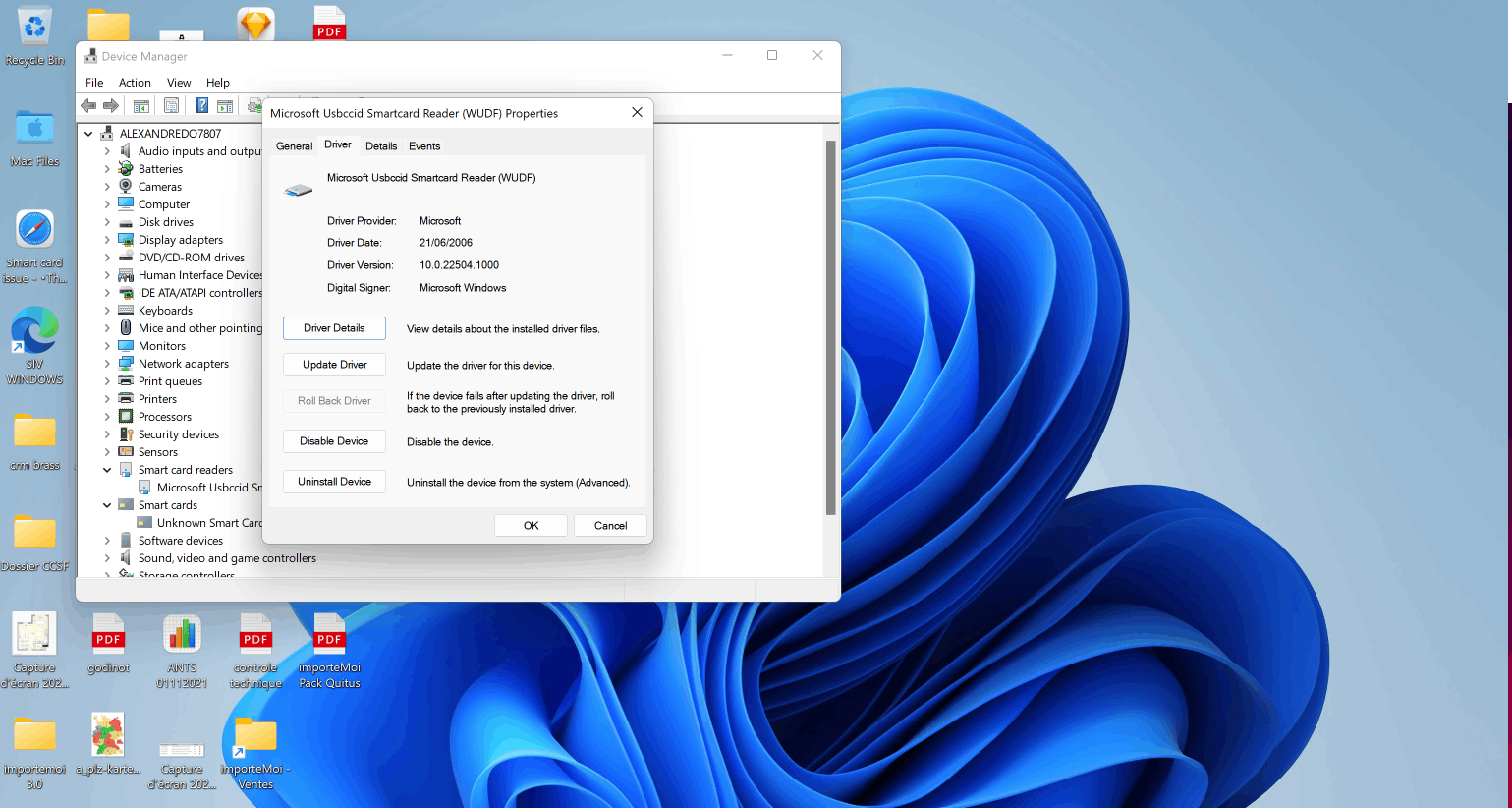Screen dimensions: 1512x808
Task: Collapse the Smart cards node
Action: [107, 505]
